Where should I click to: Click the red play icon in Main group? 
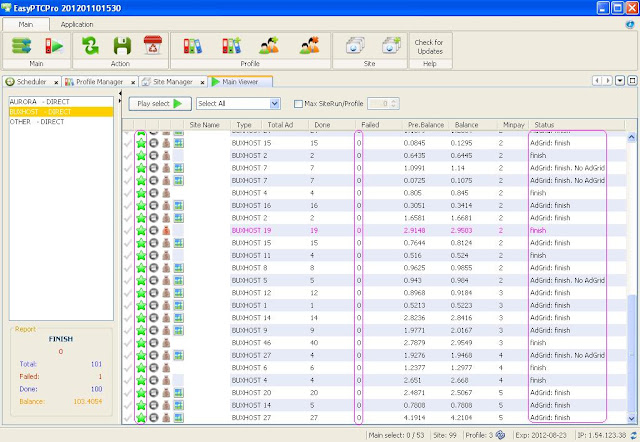click(54, 46)
